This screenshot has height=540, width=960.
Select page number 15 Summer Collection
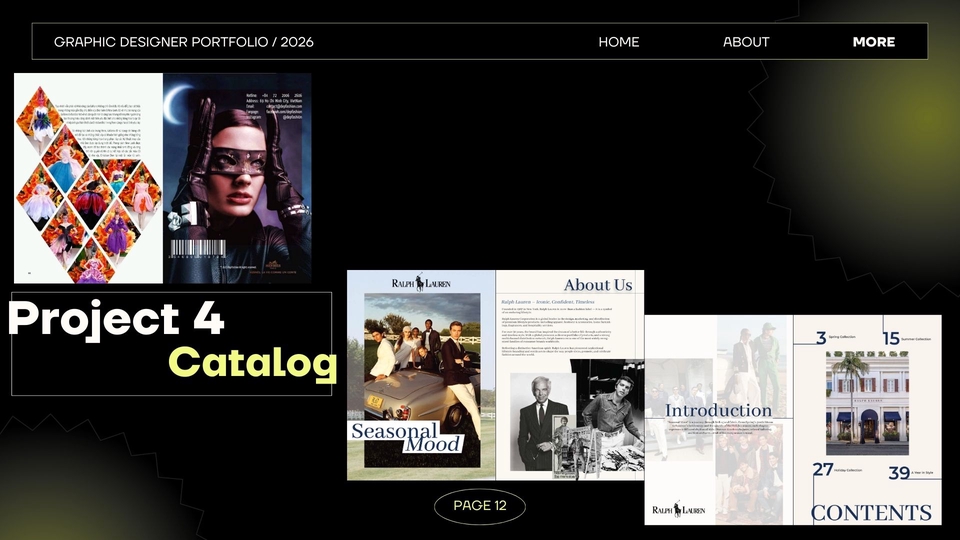click(892, 339)
